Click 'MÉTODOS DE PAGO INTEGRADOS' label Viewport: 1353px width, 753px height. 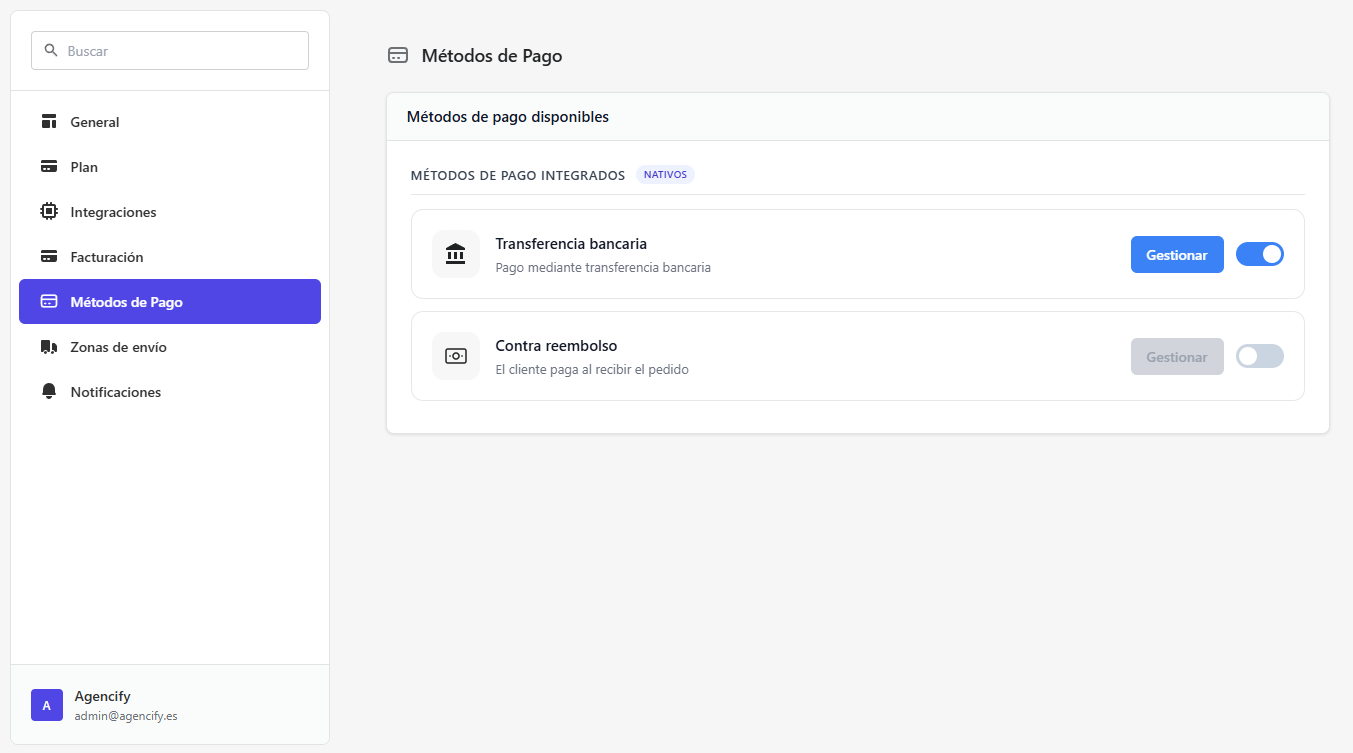click(518, 175)
